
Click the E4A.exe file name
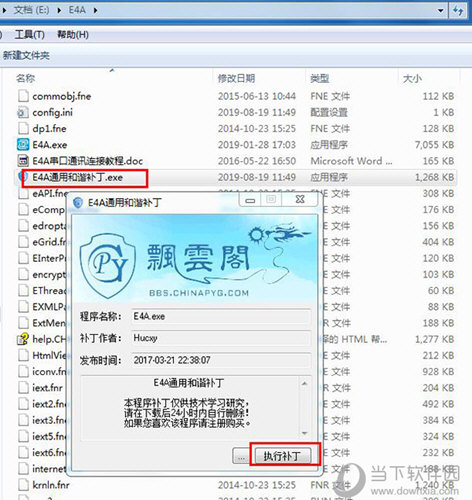[50, 145]
